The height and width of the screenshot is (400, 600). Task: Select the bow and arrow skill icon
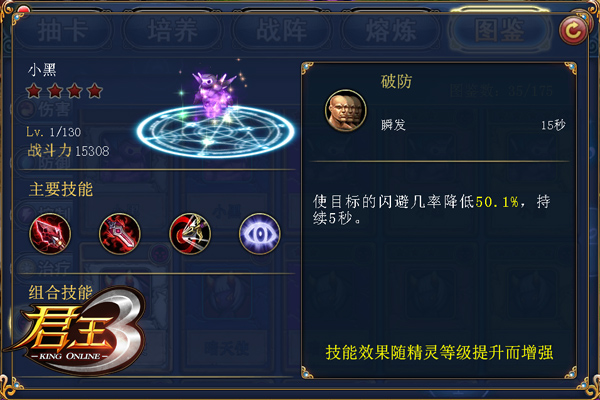(x=190, y=234)
